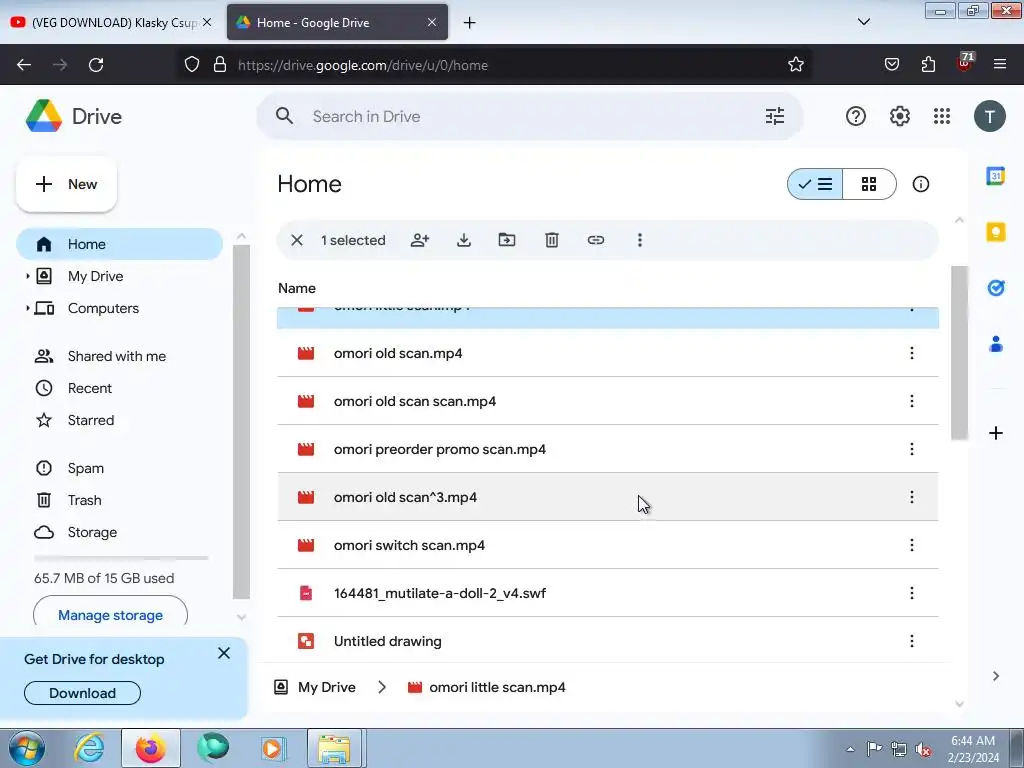Switch to list layout view
Screen dimensions: 1024x768
815,184
